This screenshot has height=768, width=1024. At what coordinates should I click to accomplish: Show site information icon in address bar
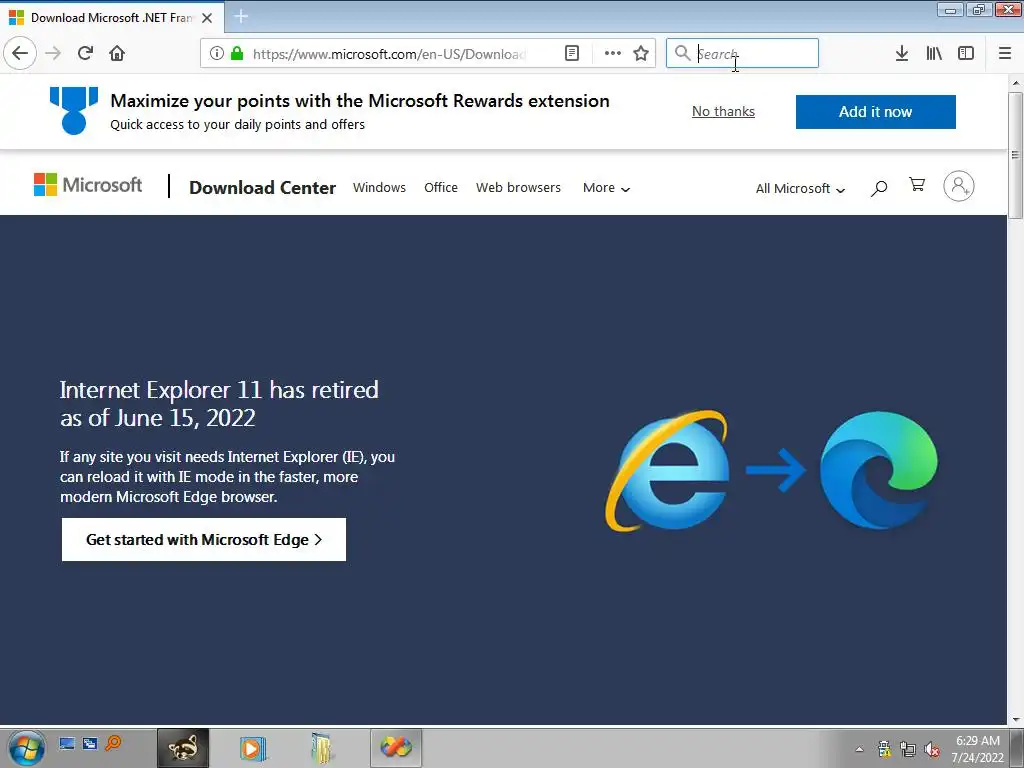pos(217,53)
